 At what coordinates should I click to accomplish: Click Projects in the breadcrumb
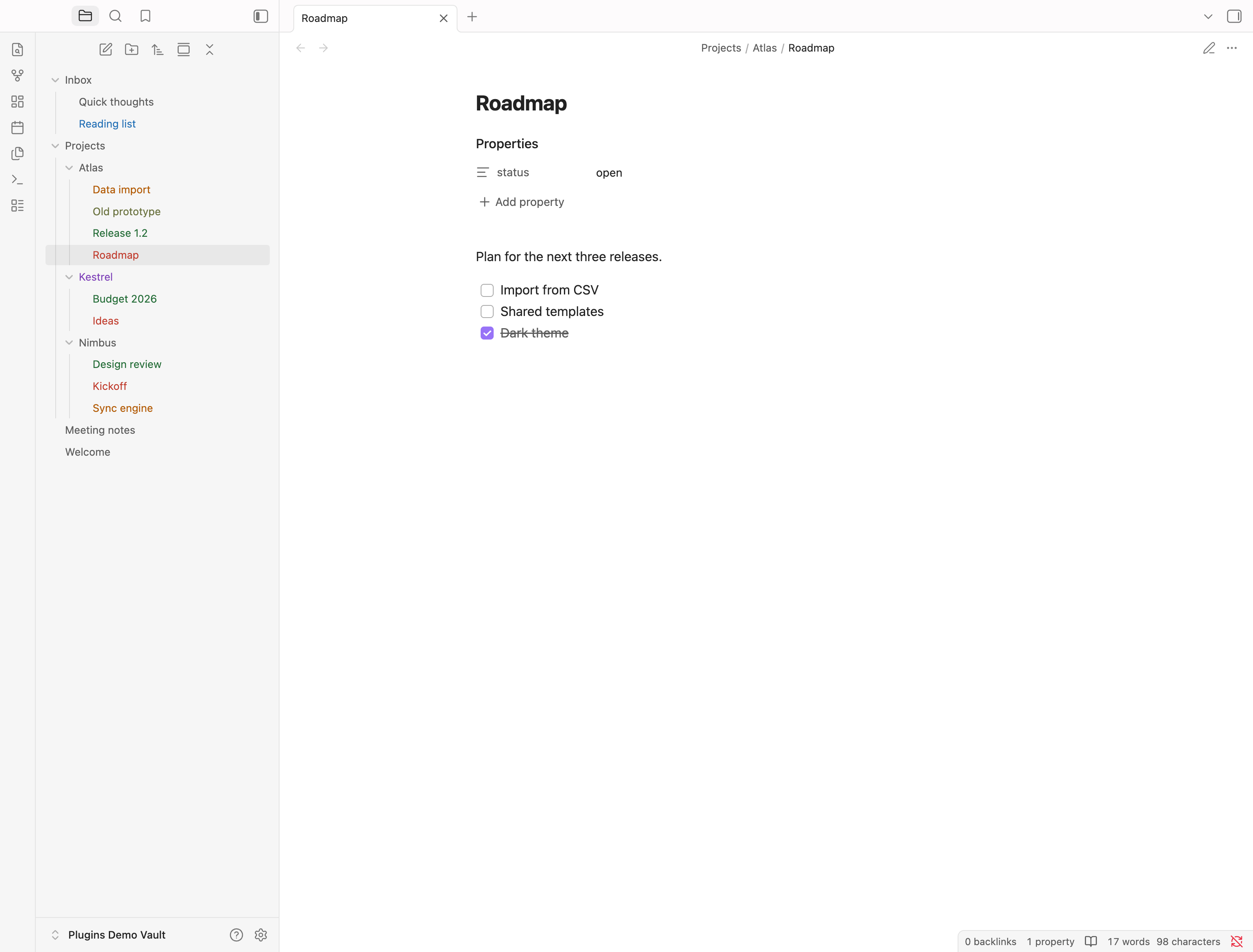click(721, 48)
